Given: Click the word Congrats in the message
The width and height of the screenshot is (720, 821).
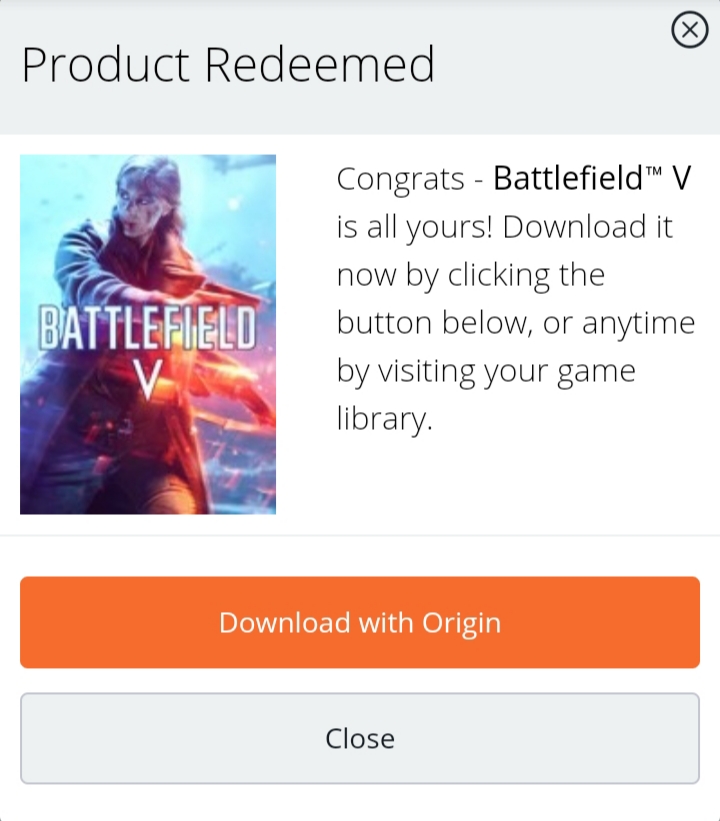Looking at the screenshot, I should (401, 179).
